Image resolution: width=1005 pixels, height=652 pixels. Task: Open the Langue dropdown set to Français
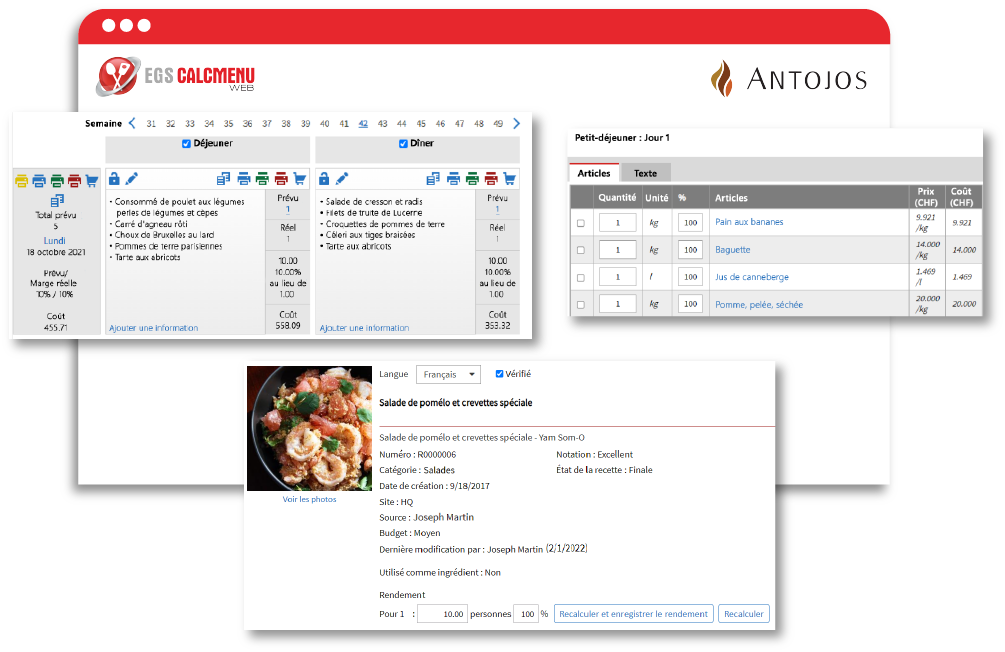click(x=448, y=374)
